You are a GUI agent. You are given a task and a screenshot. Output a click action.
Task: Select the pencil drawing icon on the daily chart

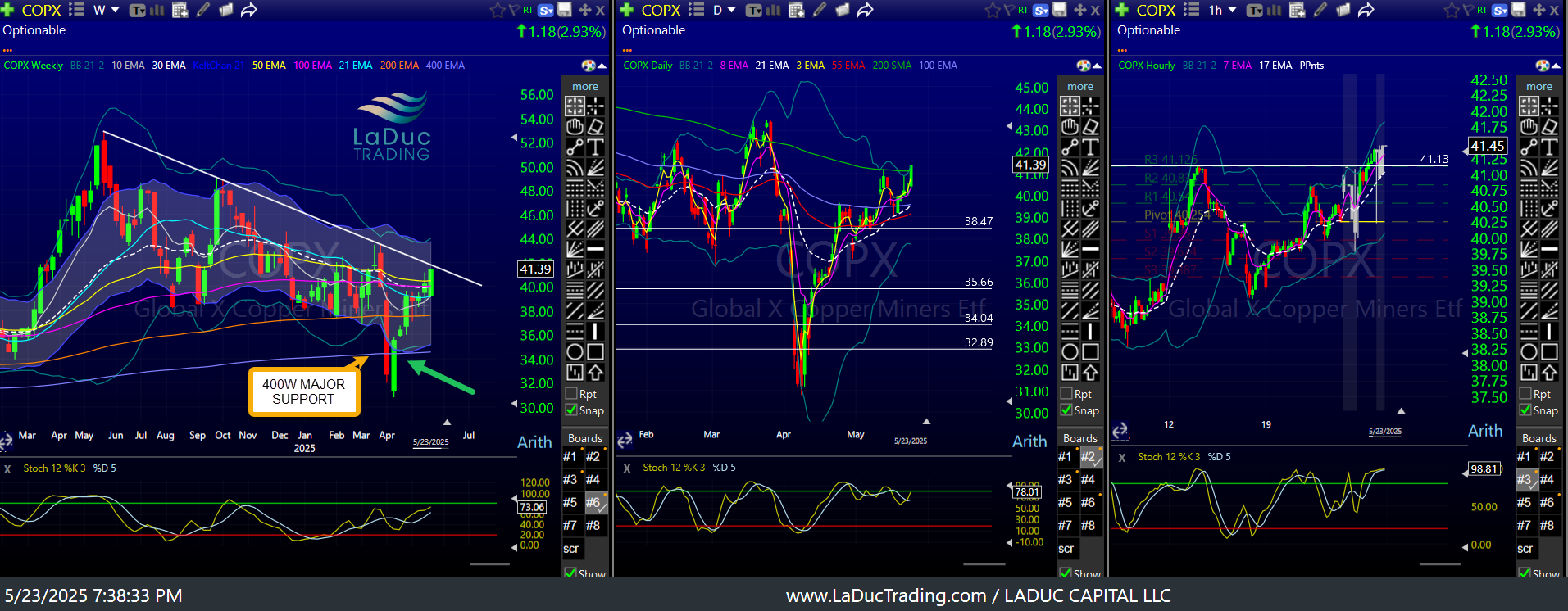click(820, 10)
